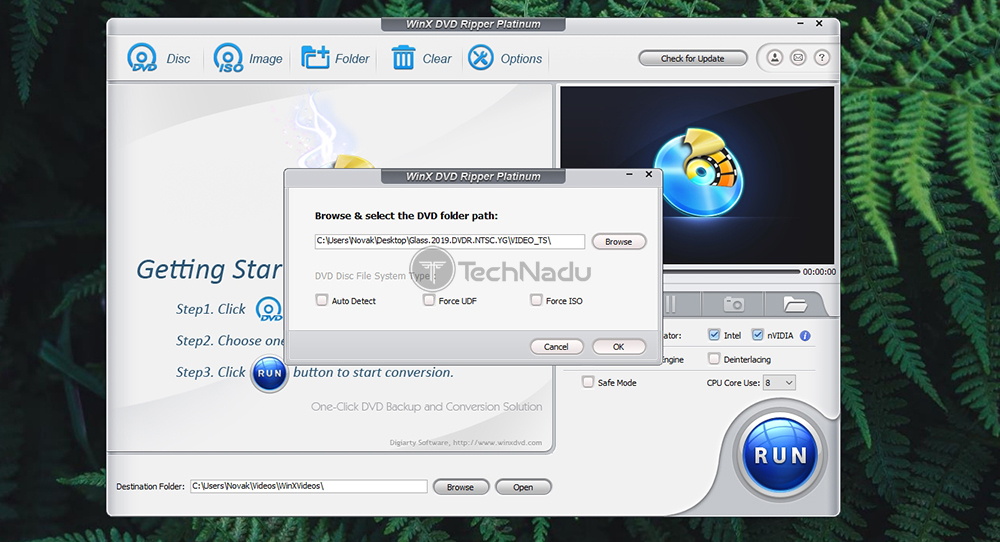Minimize the folder path dialog

pos(629,175)
